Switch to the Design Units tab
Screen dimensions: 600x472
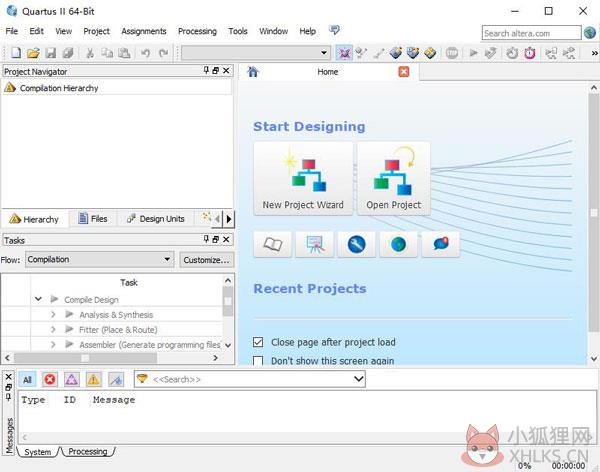[156, 219]
